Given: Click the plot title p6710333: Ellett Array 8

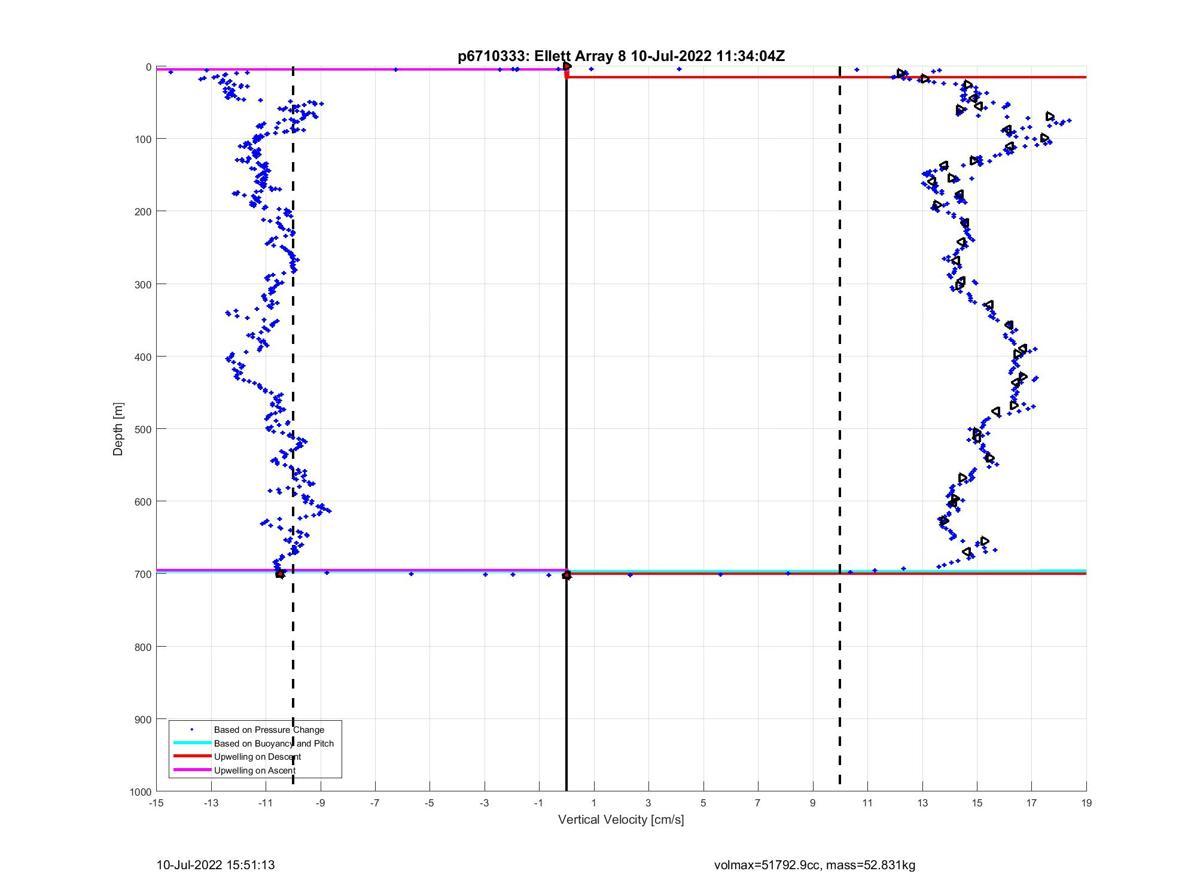Looking at the screenshot, I should pyautogui.click(x=621, y=56).
